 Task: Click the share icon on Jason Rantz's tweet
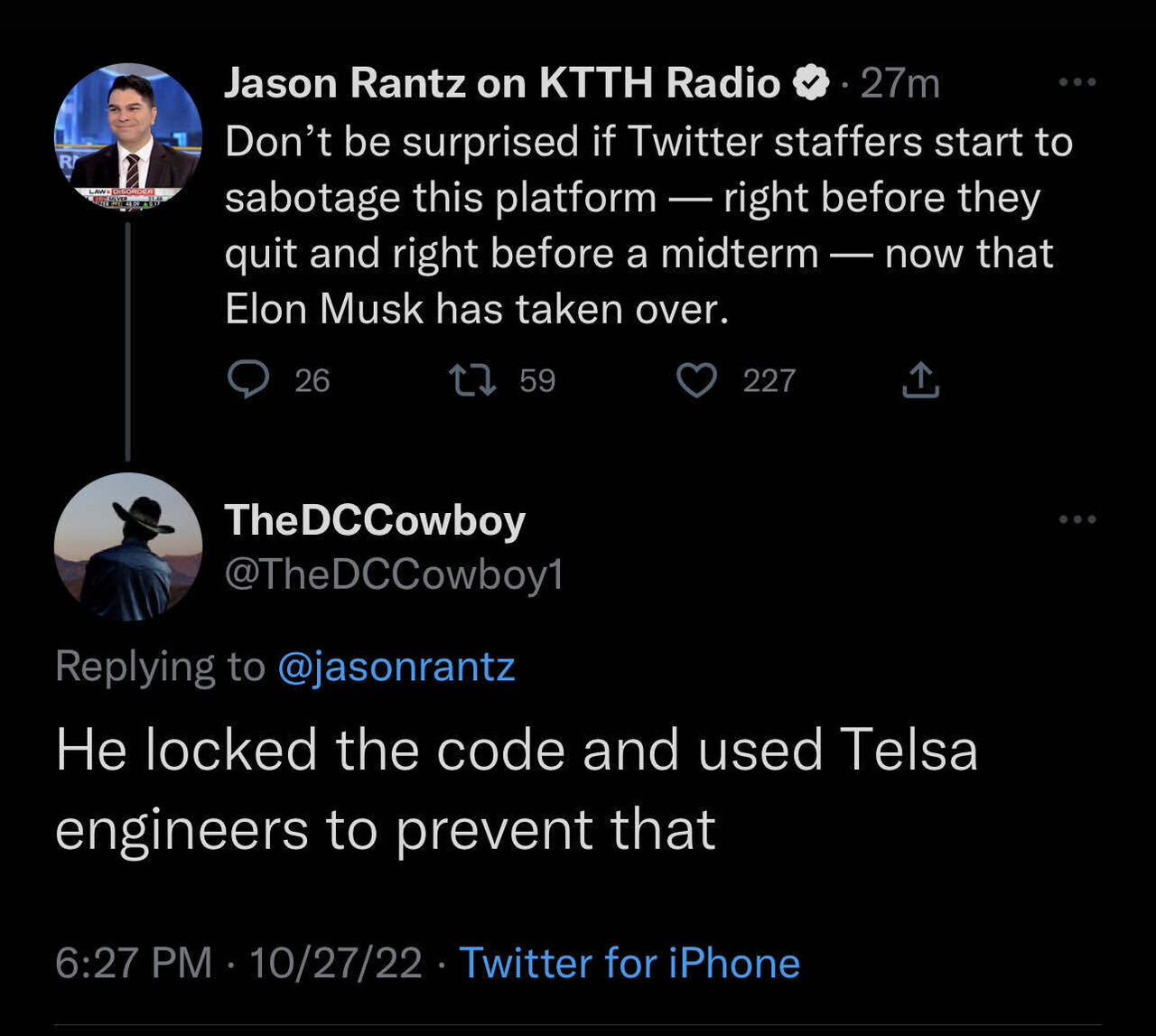coord(920,380)
